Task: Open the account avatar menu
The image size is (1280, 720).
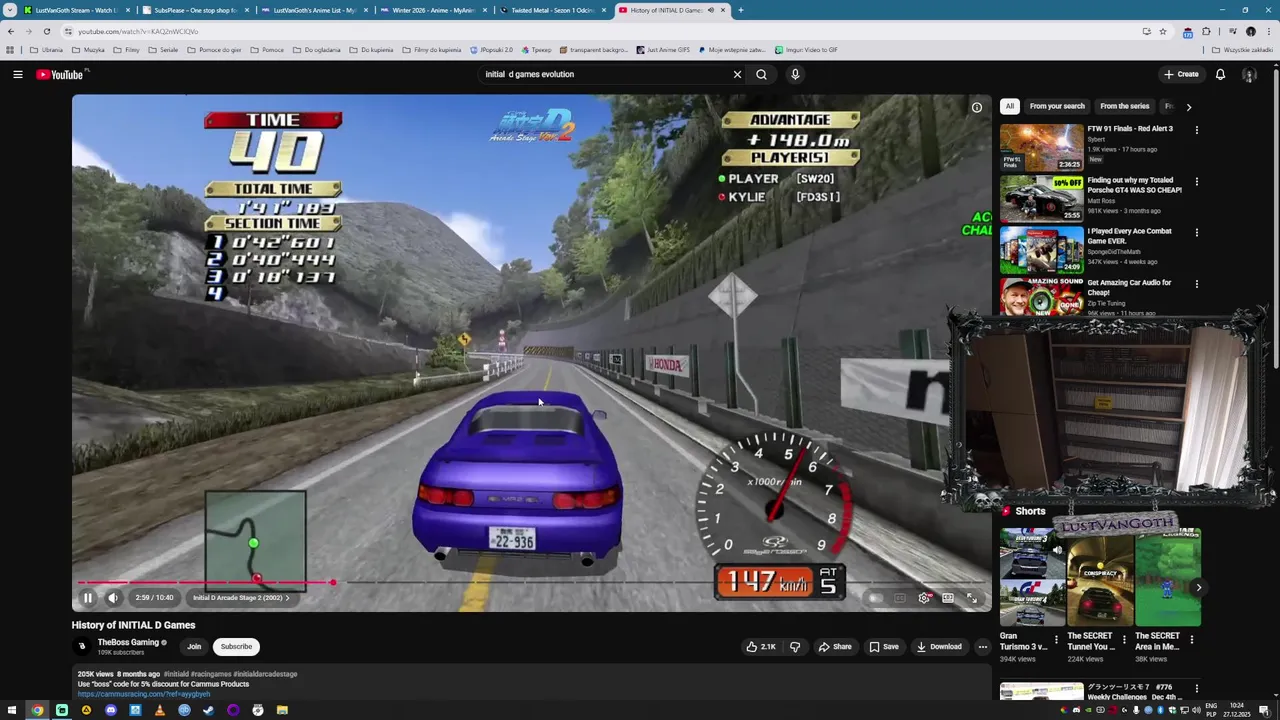Action: [x=1249, y=74]
